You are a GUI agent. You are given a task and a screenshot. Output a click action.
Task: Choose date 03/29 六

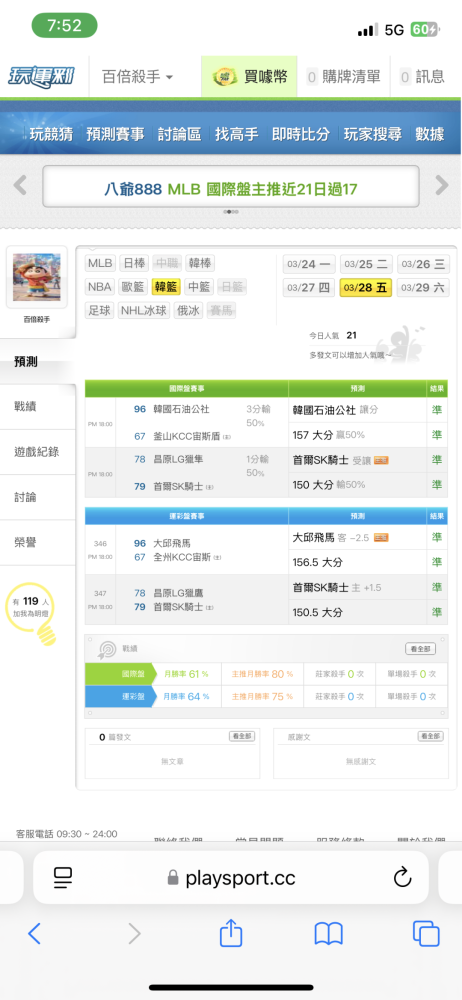click(423, 288)
